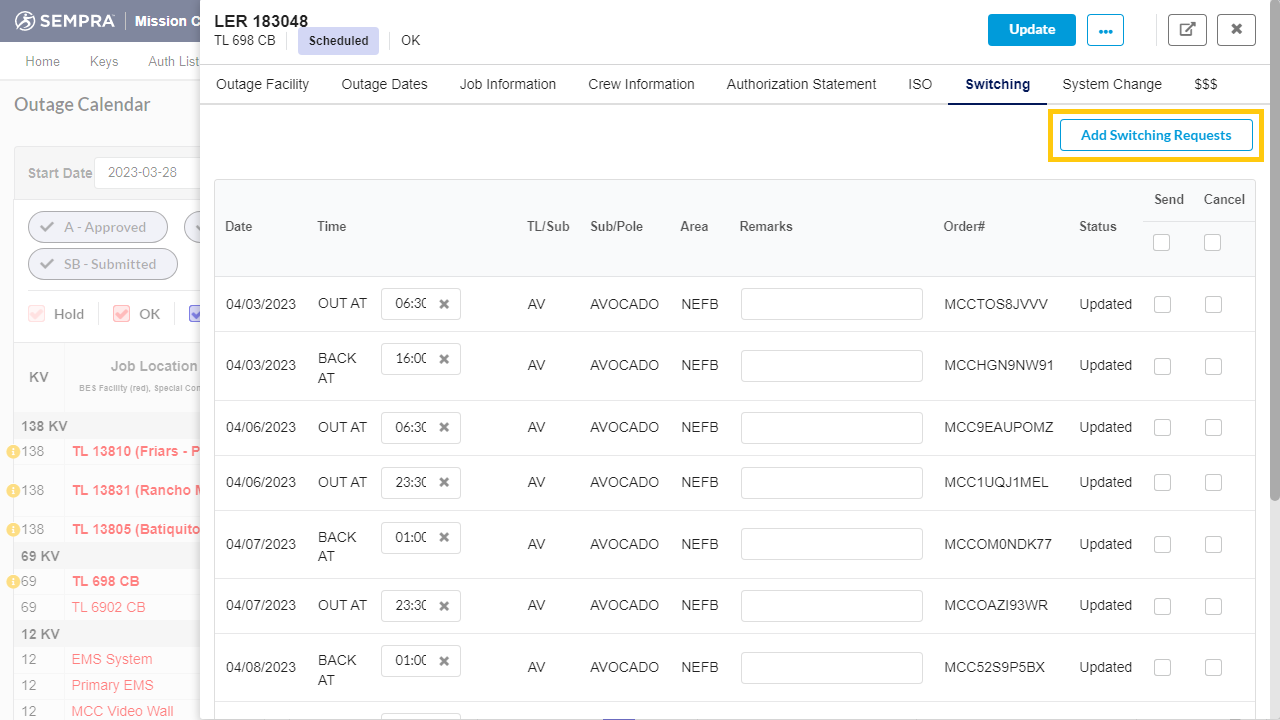Open time field for 04/07/2023 23:30 row
Screen dimensions: 1280x720
[410, 605]
